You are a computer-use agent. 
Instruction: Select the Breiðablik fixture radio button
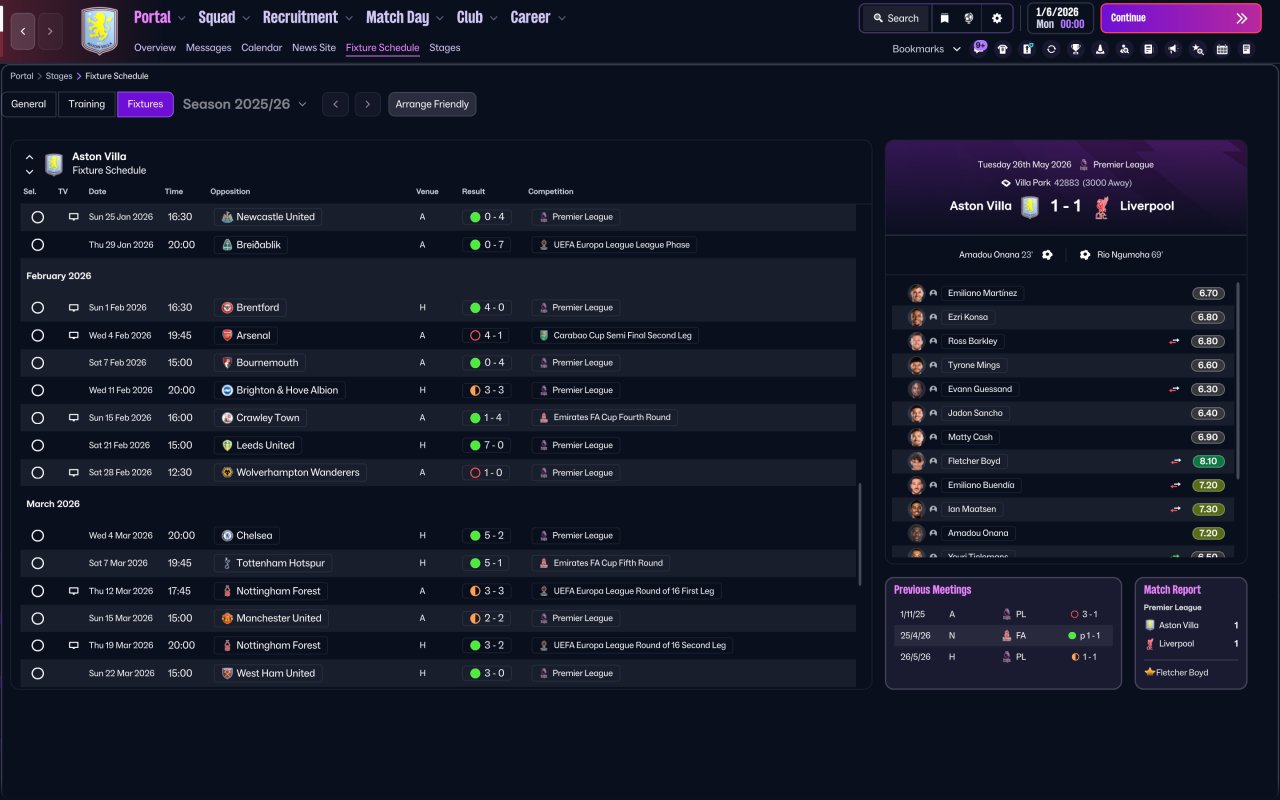click(x=37, y=245)
